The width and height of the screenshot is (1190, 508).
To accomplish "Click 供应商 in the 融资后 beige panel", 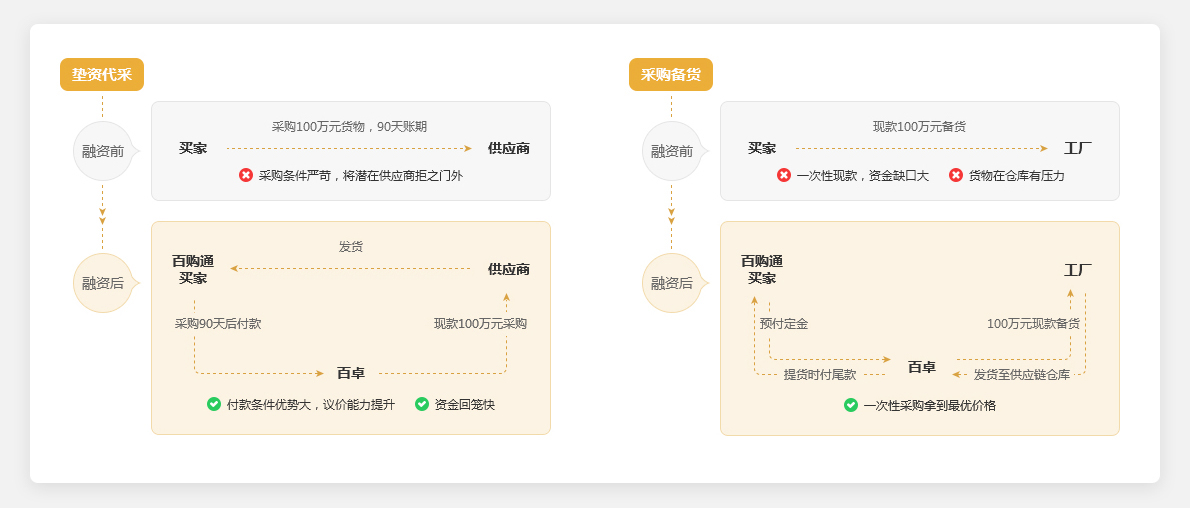I will (508, 269).
